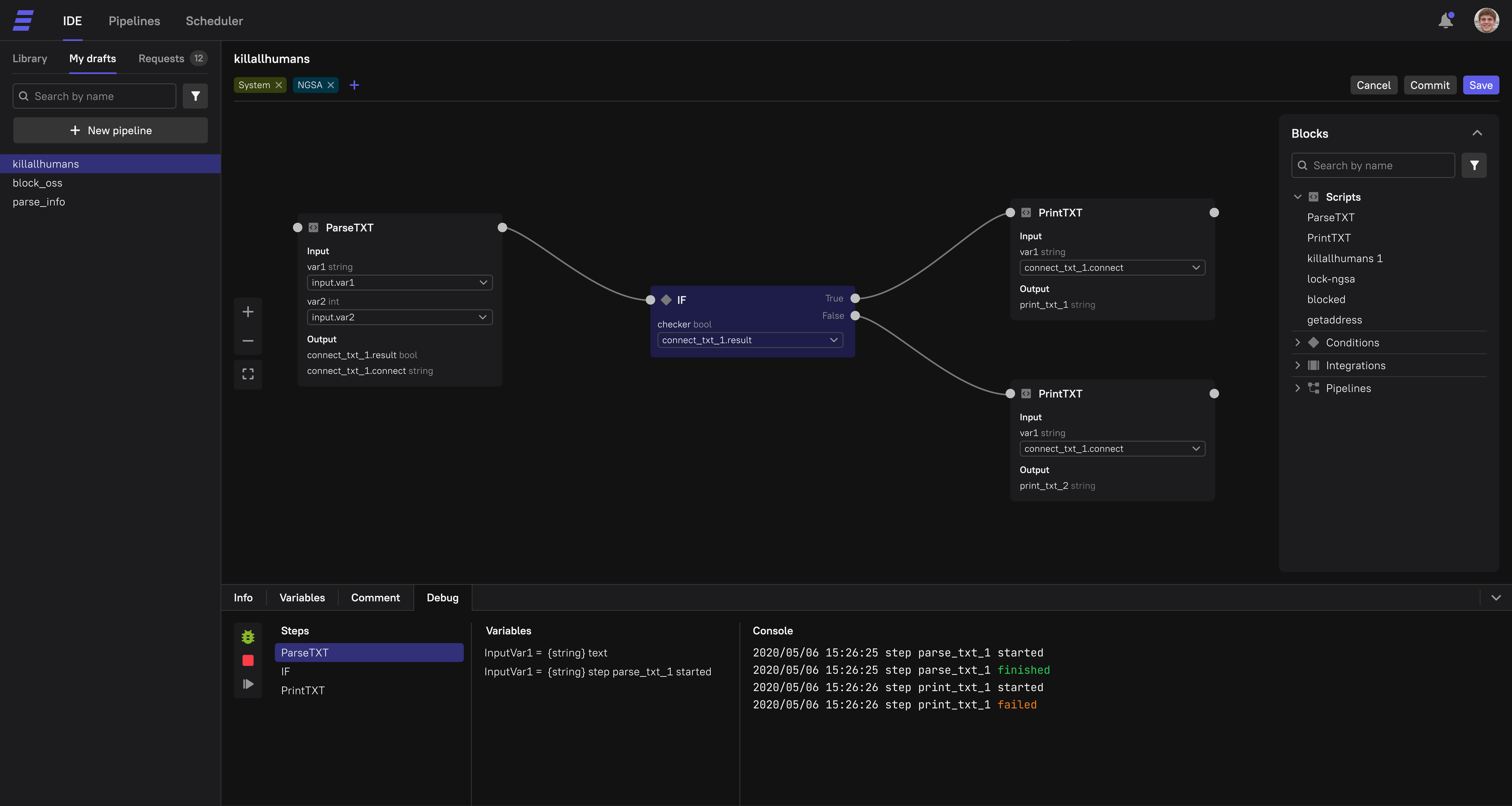Open the Blocks panel filter icon
This screenshot has width=1512, height=806.
1474,165
